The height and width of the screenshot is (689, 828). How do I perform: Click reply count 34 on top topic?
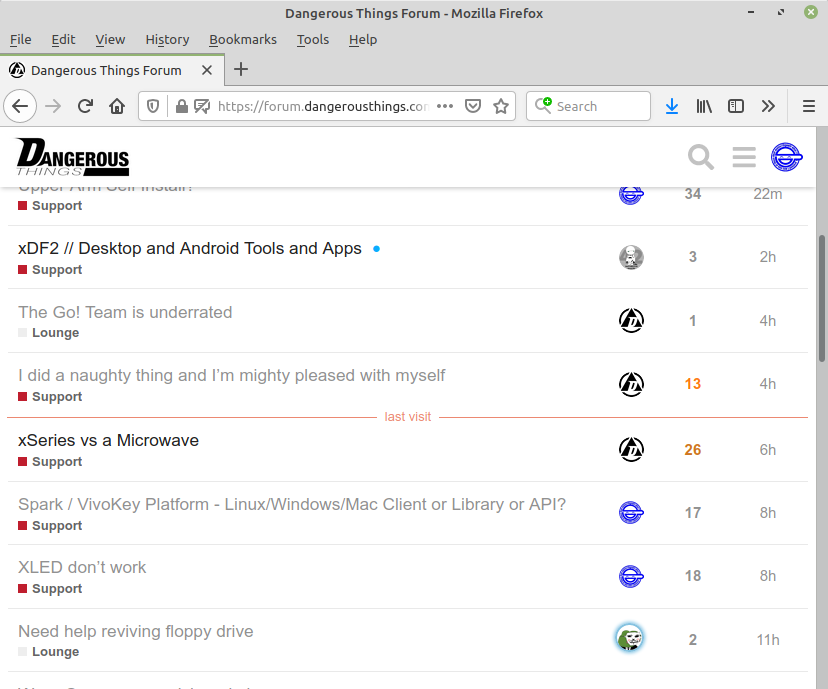tap(693, 194)
